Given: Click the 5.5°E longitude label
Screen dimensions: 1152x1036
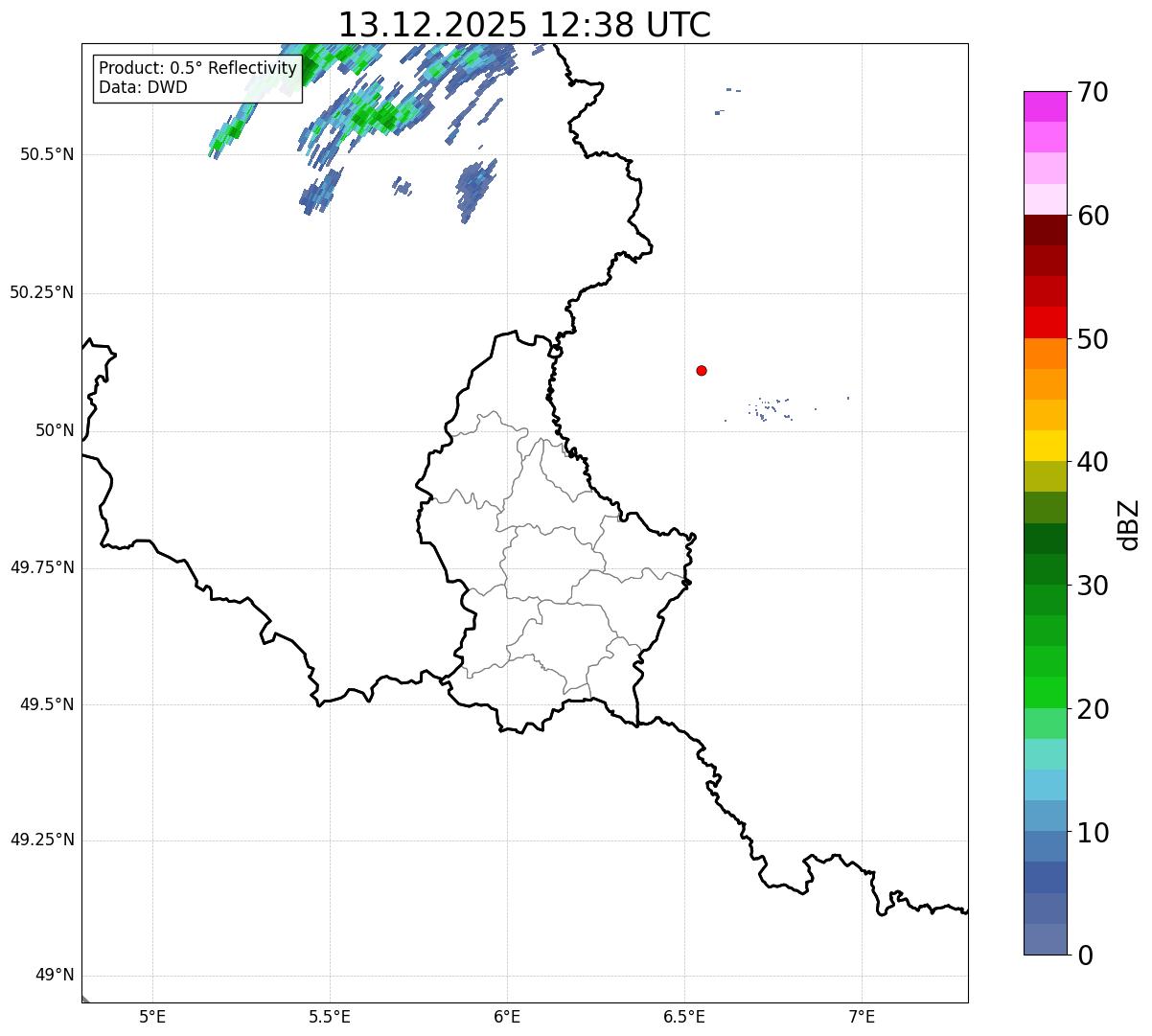Looking at the screenshot, I should point(330,1017).
